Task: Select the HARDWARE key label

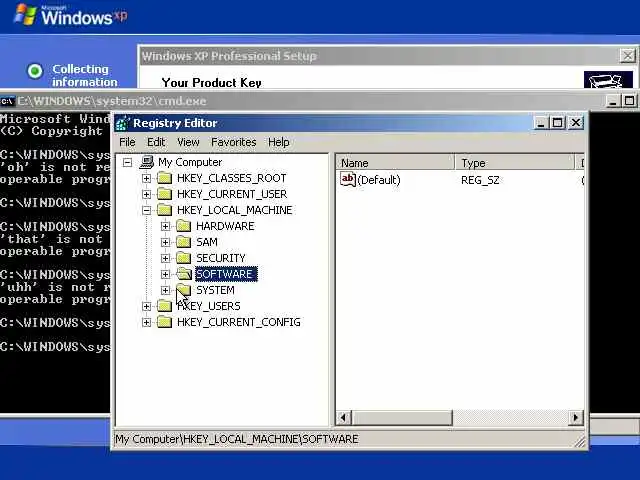Action: 225,226
